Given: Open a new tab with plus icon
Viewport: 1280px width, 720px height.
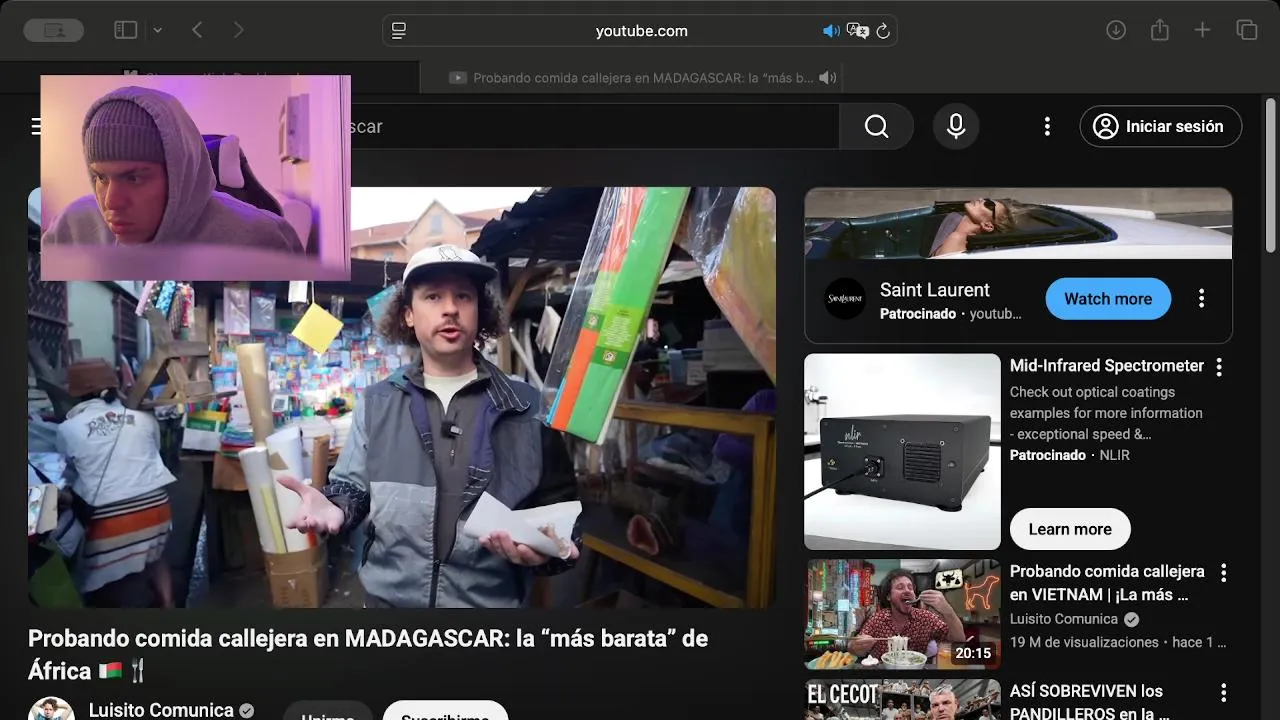Looking at the screenshot, I should [1203, 31].
